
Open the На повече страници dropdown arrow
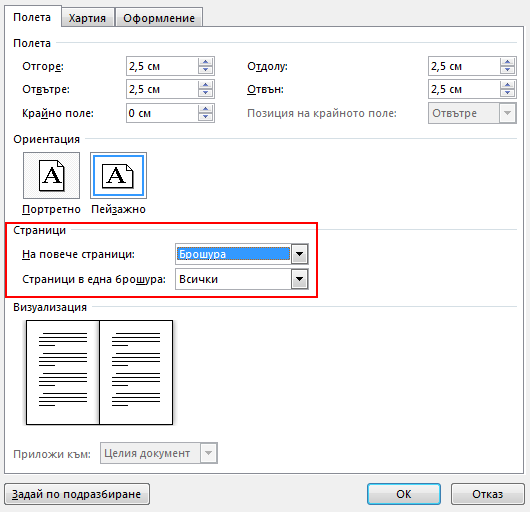point(299,254)
